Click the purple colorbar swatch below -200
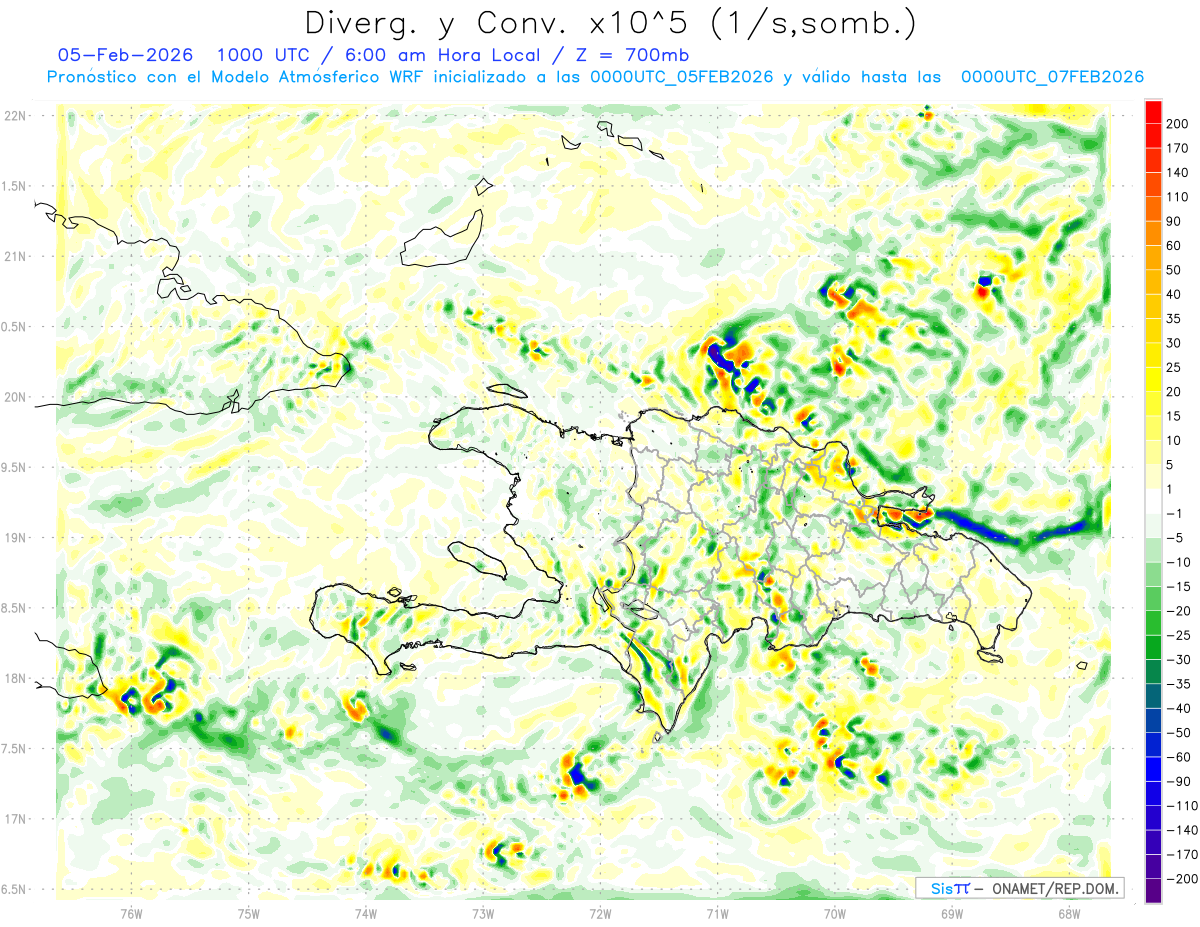 point(1153,890)
